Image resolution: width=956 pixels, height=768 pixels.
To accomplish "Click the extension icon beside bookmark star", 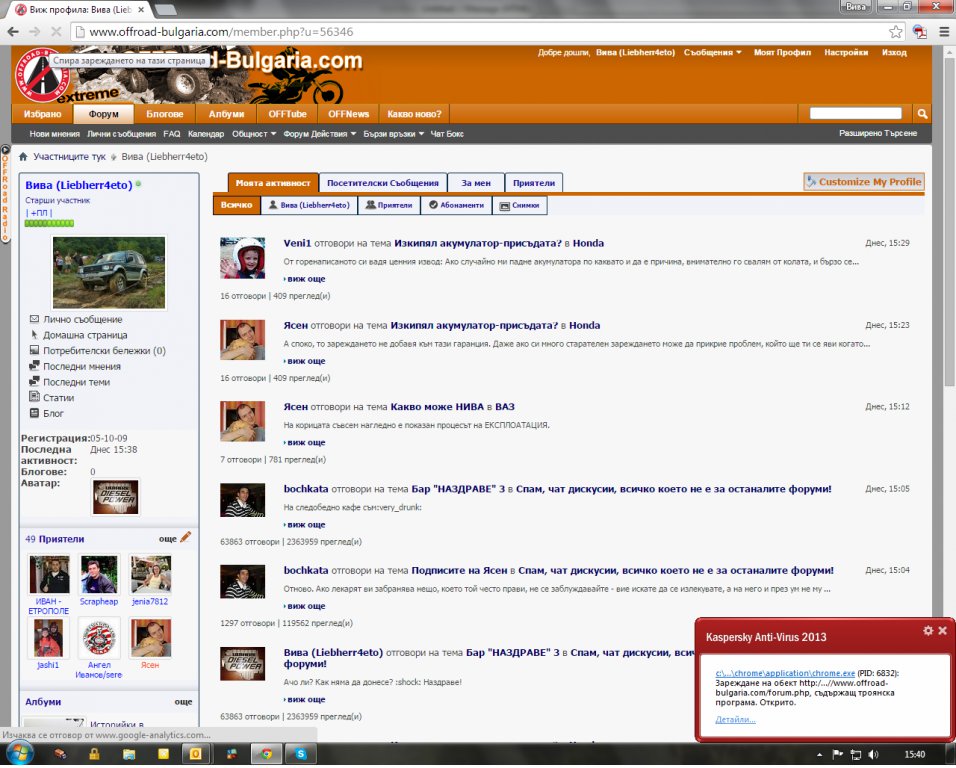I will 920,32.
